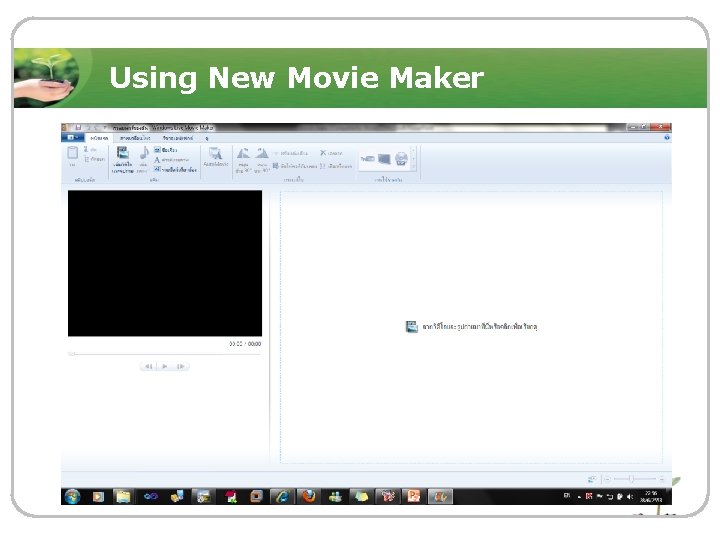Click the thumbnail size icon in status bar
The height and width of the screenshot is (540, 720).
[592, 479]
